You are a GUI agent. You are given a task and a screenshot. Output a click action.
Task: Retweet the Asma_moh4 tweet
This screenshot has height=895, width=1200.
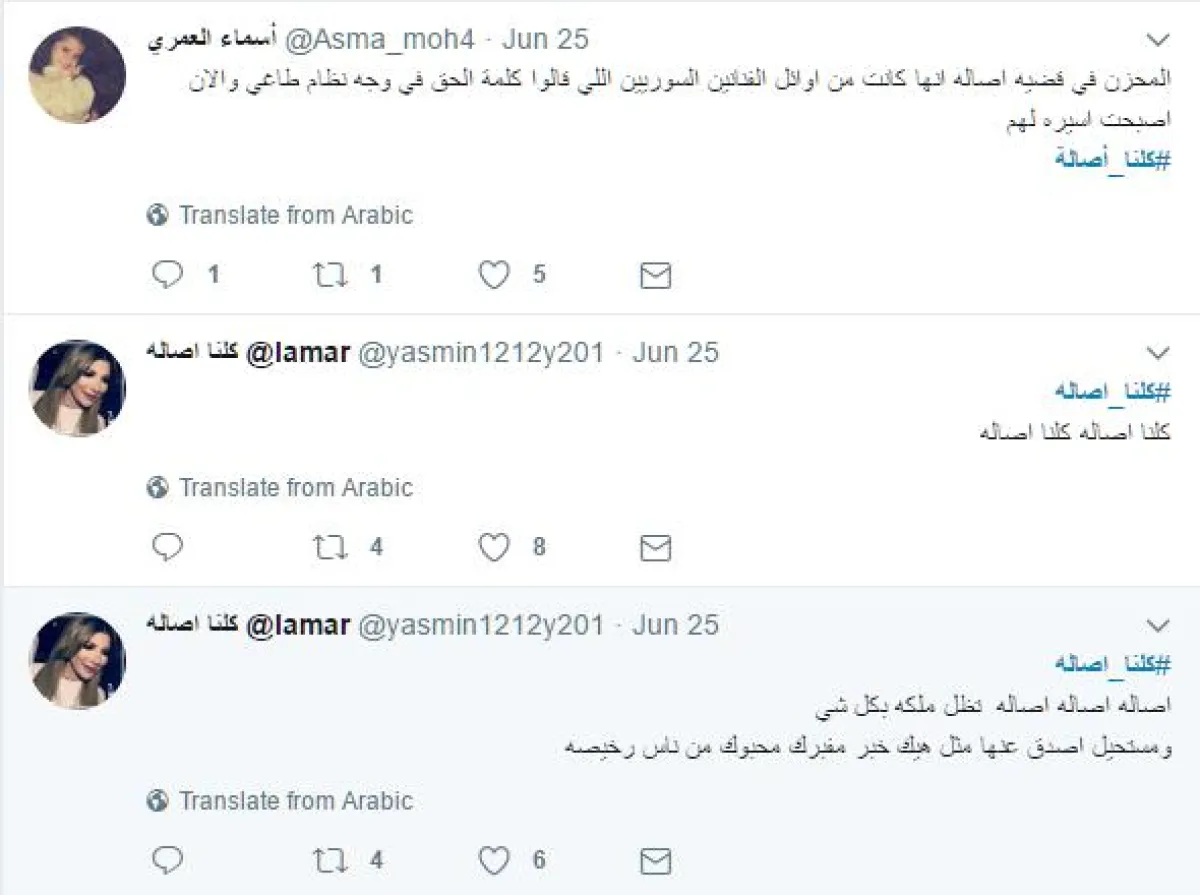point(330,275)
